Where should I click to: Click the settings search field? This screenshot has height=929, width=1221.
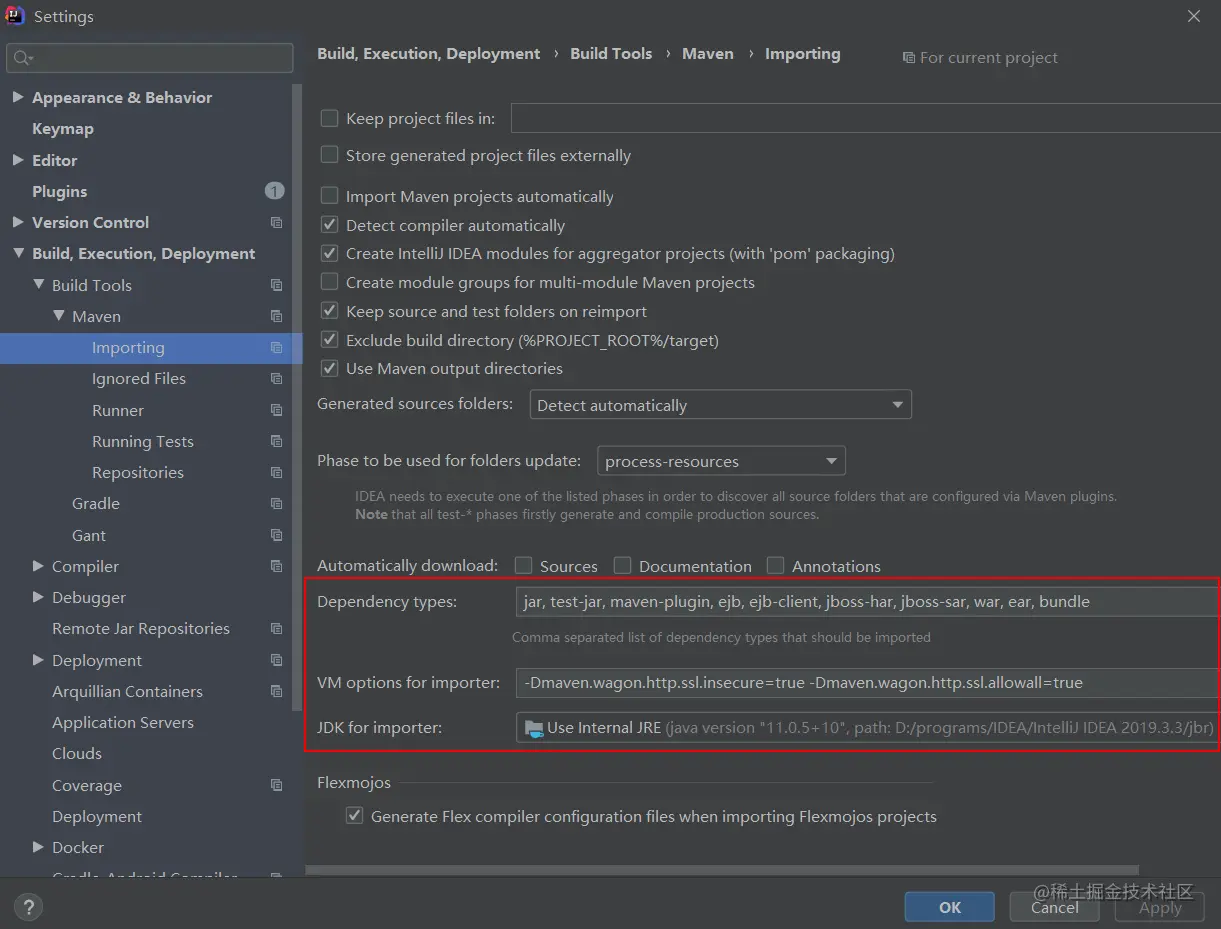coord(150,59)
